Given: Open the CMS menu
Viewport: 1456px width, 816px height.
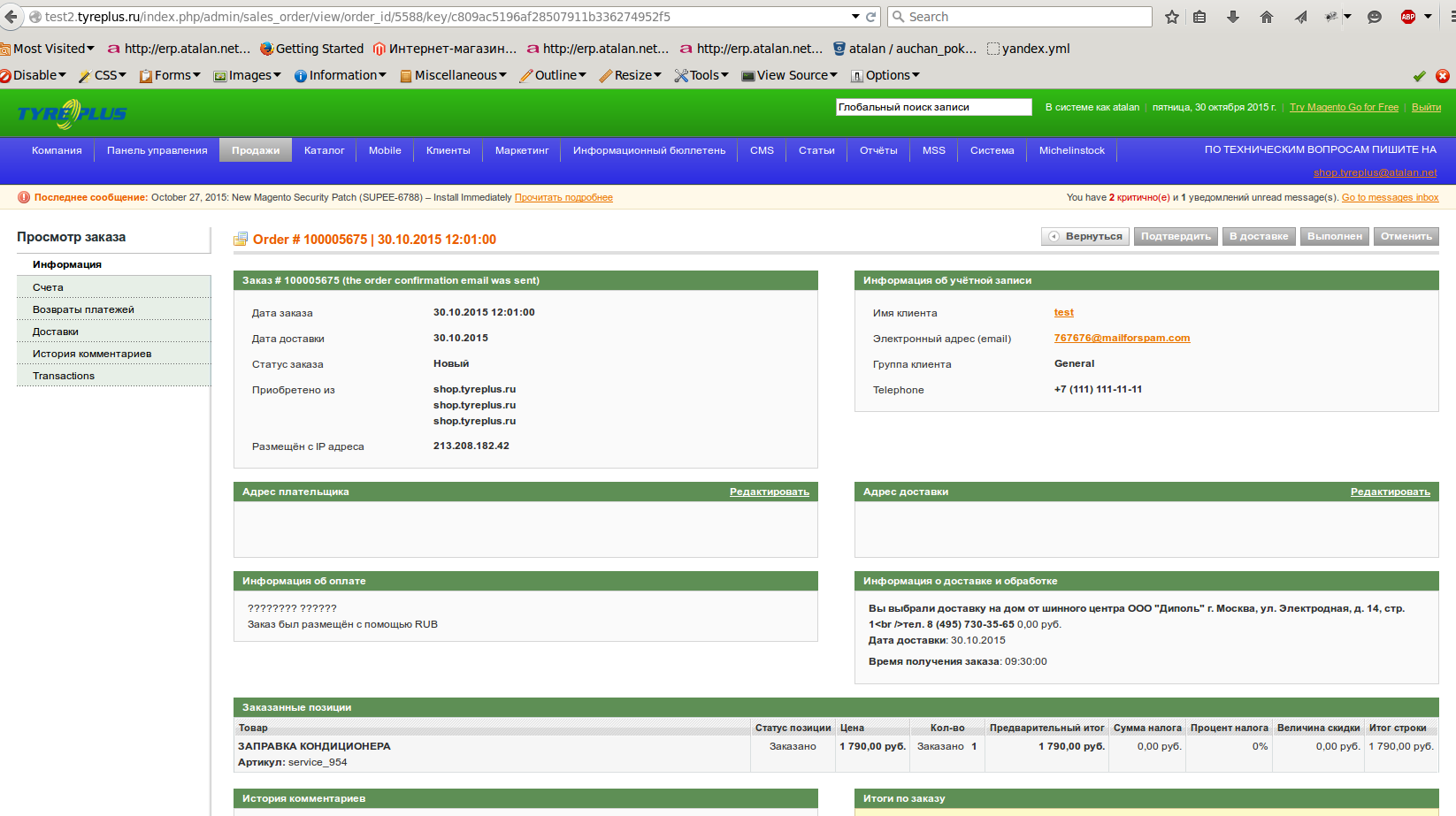Looking at the screenshot, I should 762,150.
